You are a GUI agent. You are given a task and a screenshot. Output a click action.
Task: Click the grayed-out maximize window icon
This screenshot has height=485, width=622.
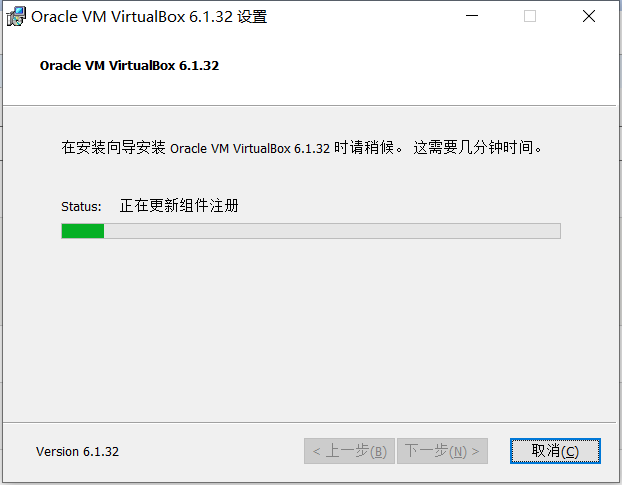click(x=530, y=16)
